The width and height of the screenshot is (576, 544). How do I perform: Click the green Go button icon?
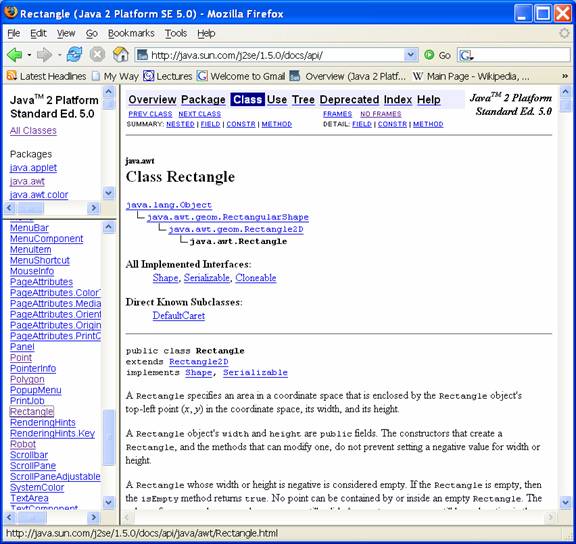coord(429,55)
